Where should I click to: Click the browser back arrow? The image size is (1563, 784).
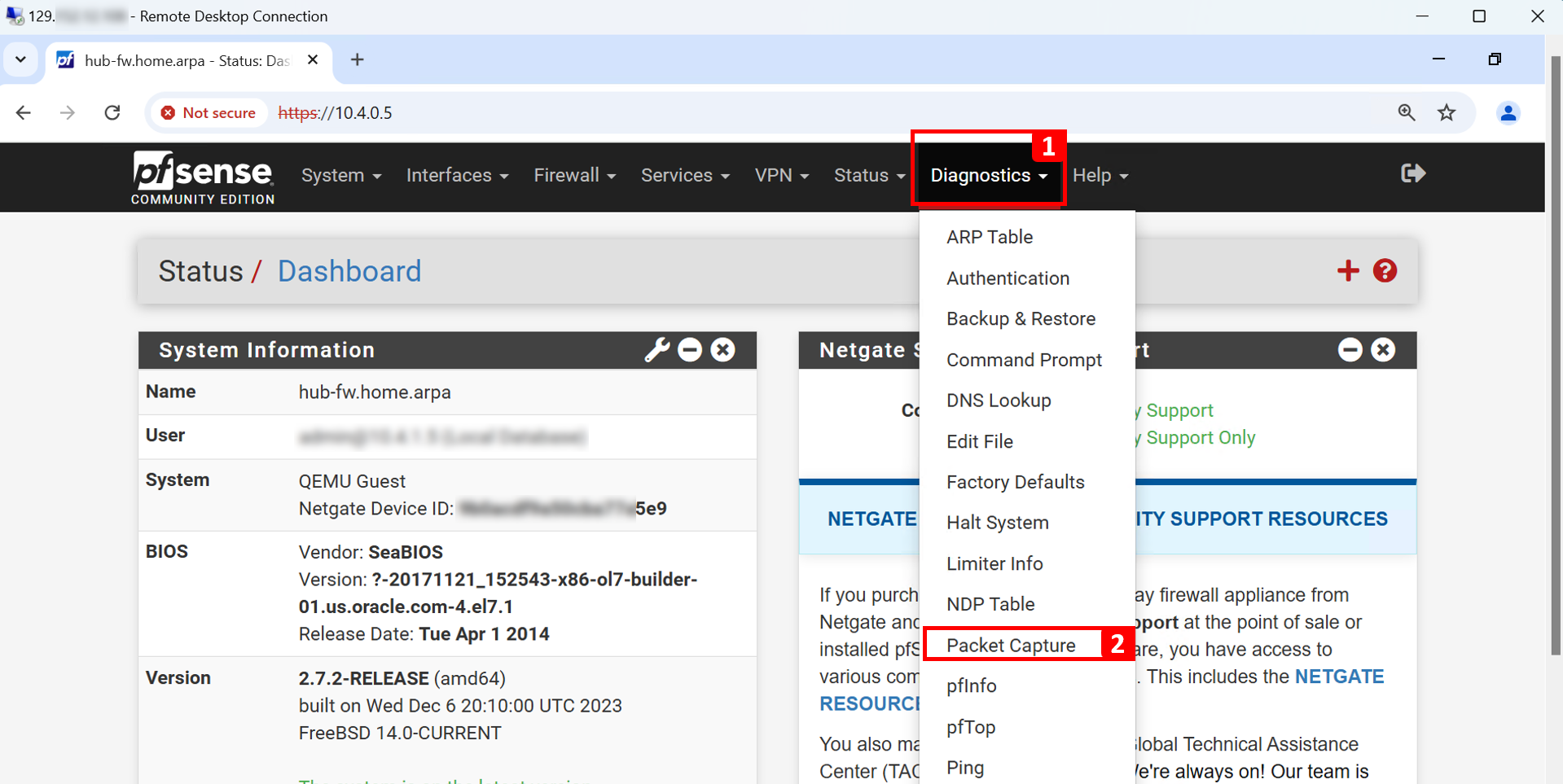(24, 112)
